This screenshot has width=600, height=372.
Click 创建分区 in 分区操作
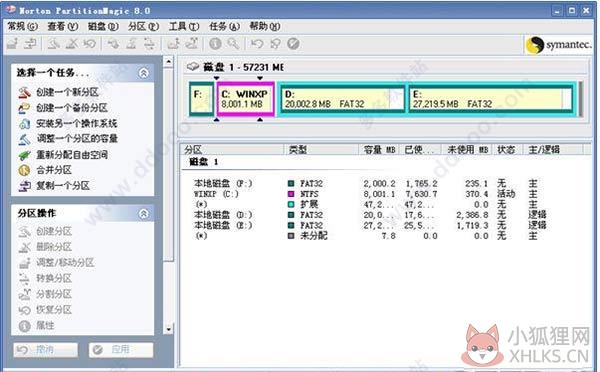pos(54,232)
